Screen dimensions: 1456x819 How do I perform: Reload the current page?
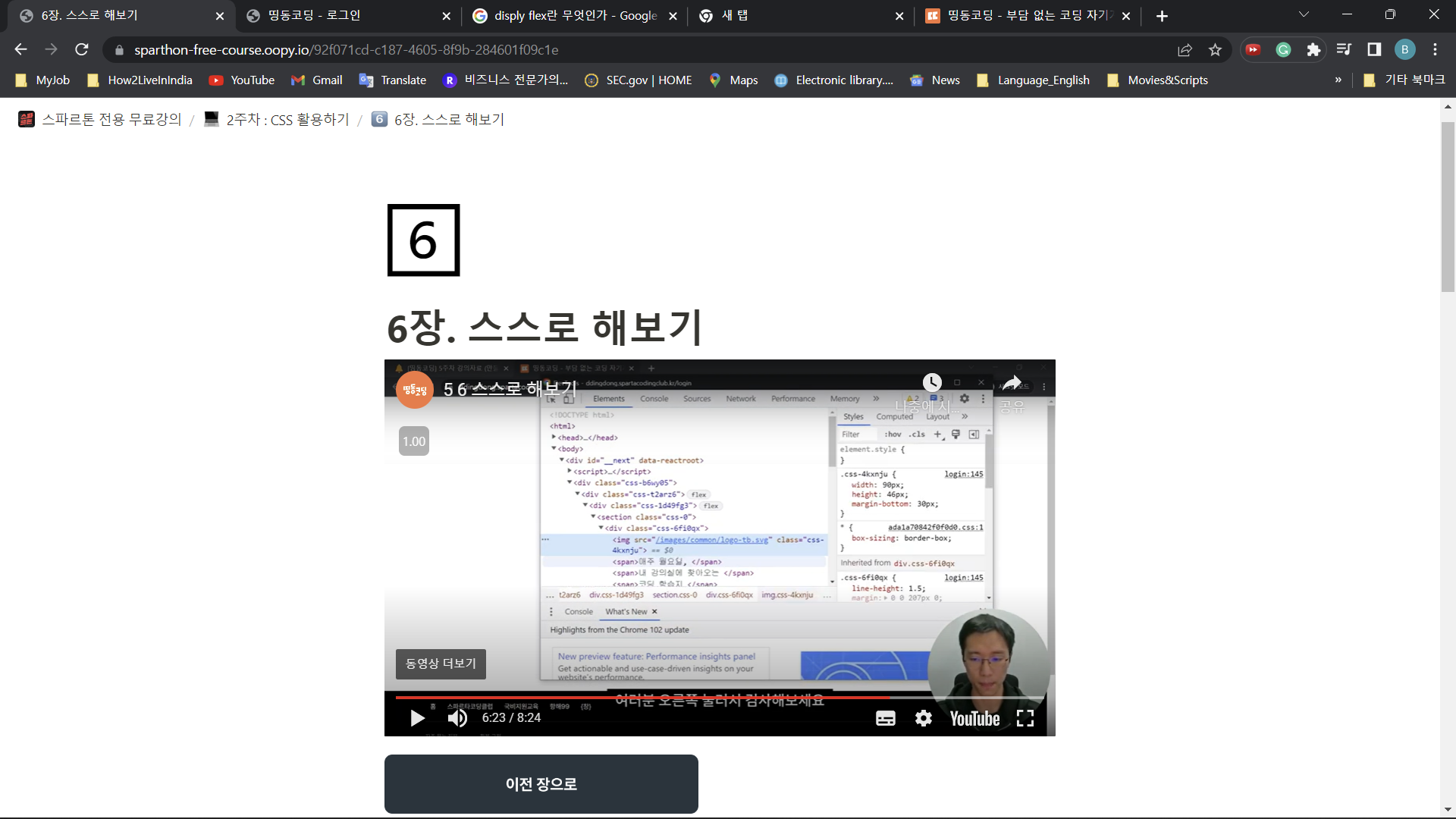tap(82, 49)
